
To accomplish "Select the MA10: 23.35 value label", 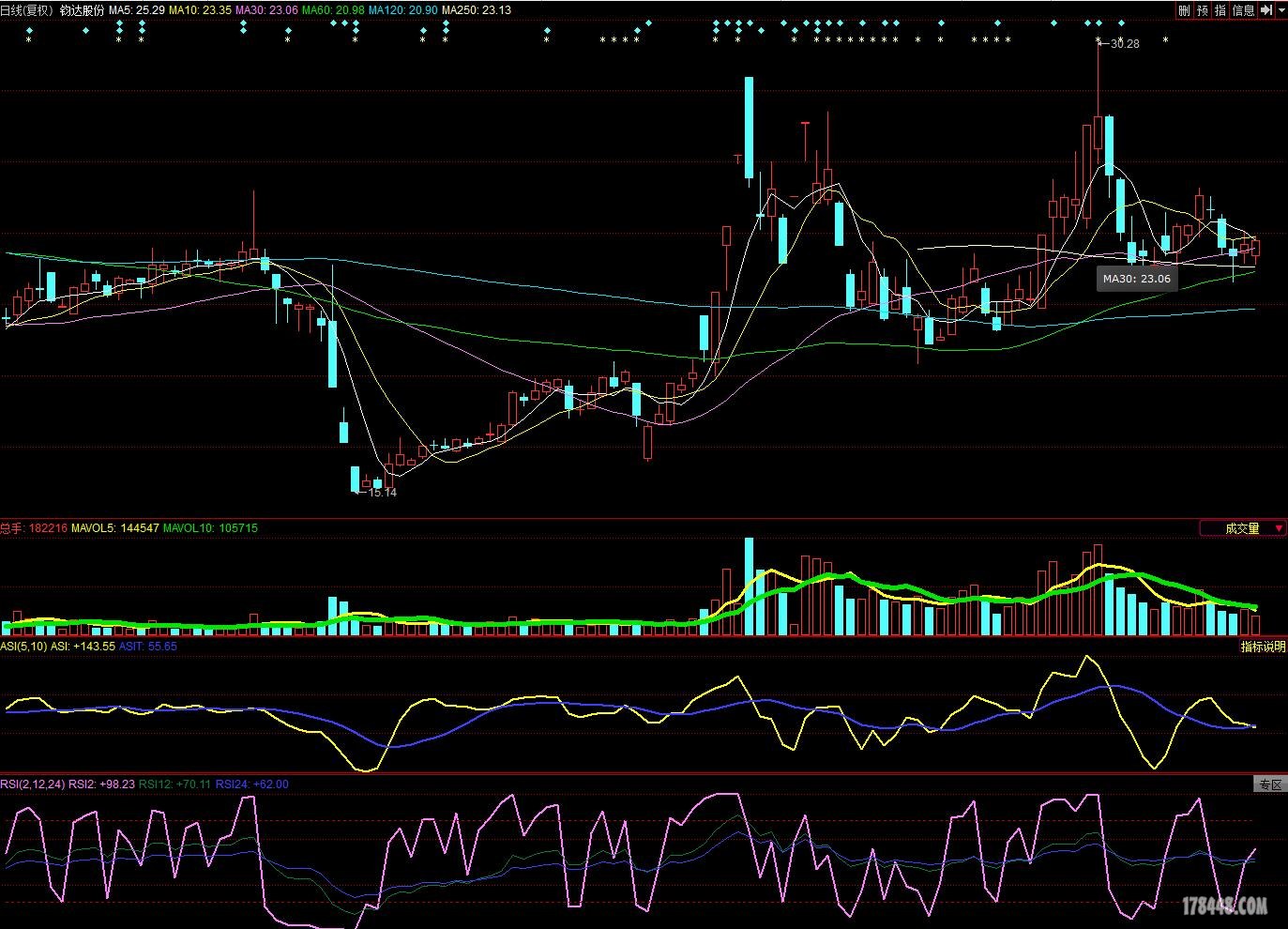I will coord(200,10).
